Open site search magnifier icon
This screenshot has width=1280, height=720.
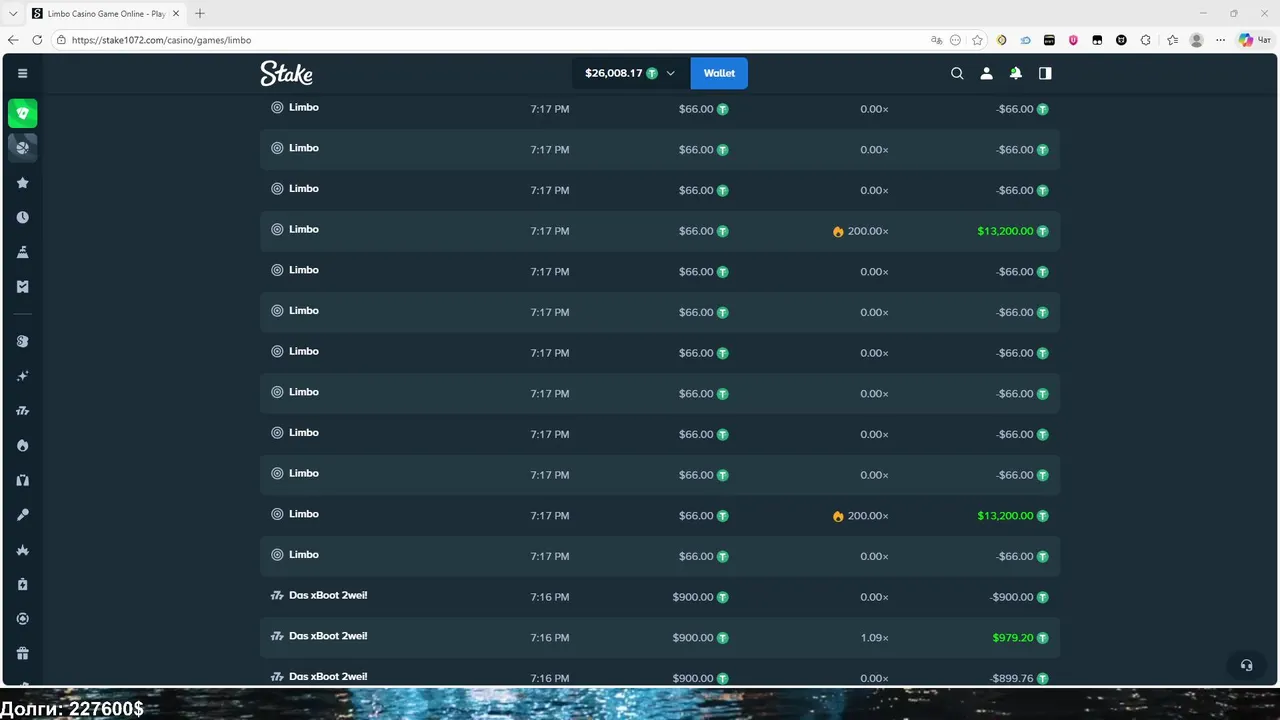pyautogui.click(x=957, y=73)
